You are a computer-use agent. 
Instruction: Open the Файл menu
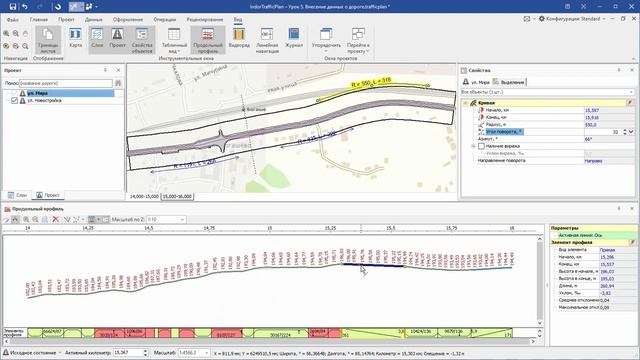13,19
